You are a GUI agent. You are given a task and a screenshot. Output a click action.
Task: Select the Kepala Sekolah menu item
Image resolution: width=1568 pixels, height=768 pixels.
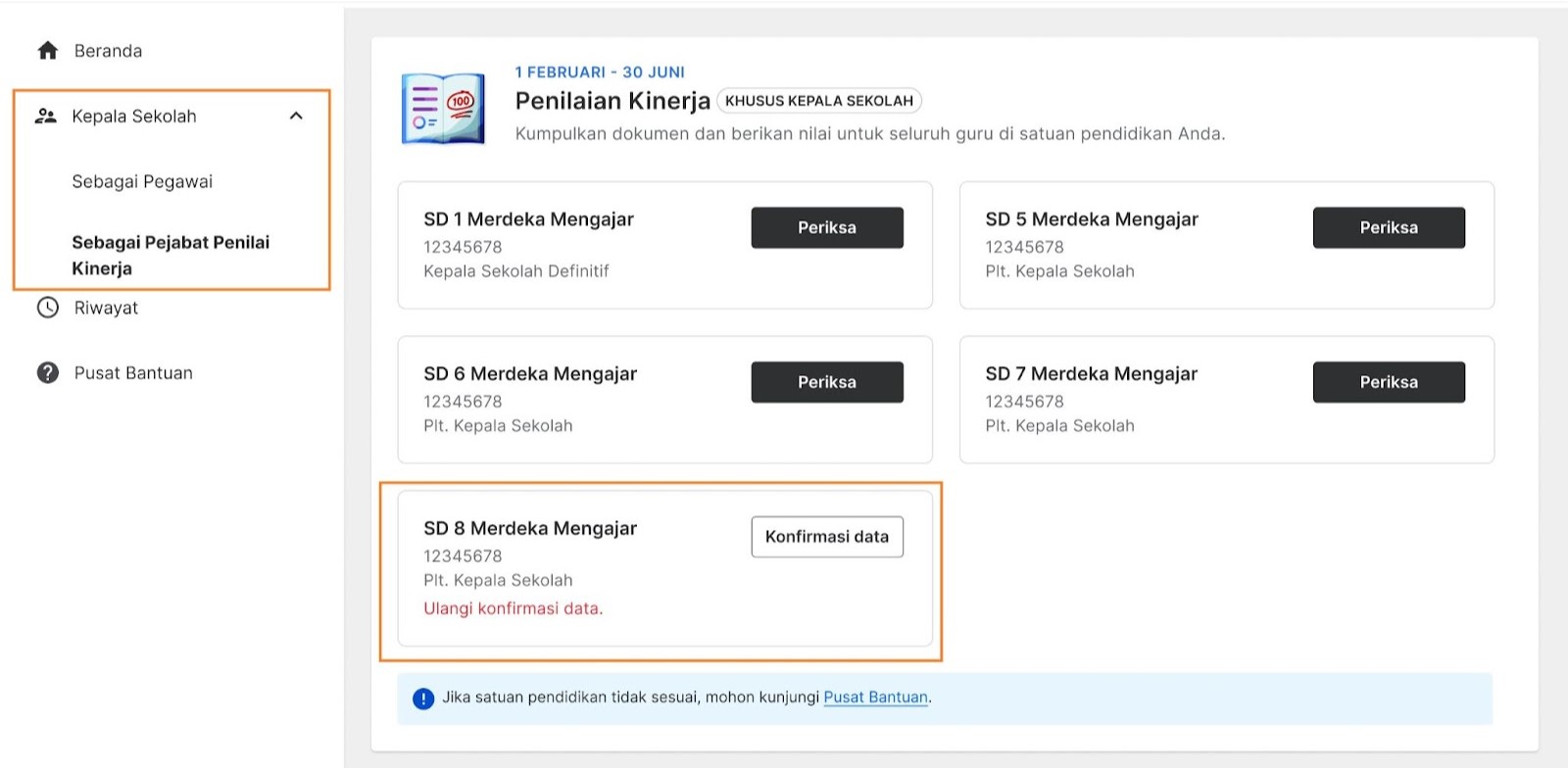click(x=134, y=117)
